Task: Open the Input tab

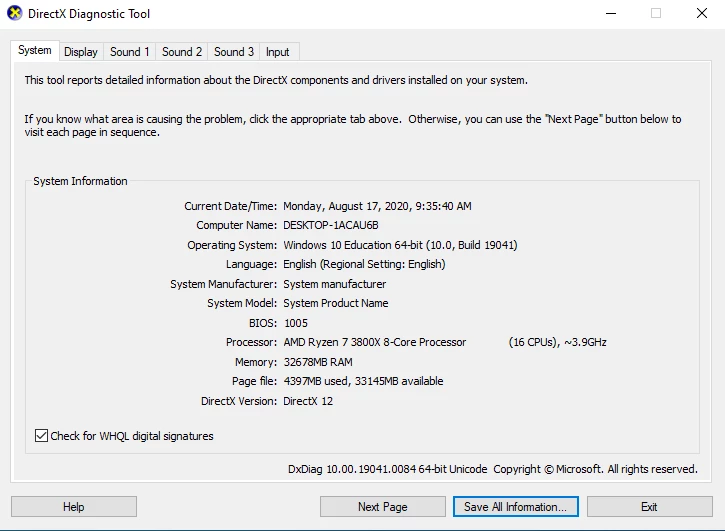Action: [277, 52]
